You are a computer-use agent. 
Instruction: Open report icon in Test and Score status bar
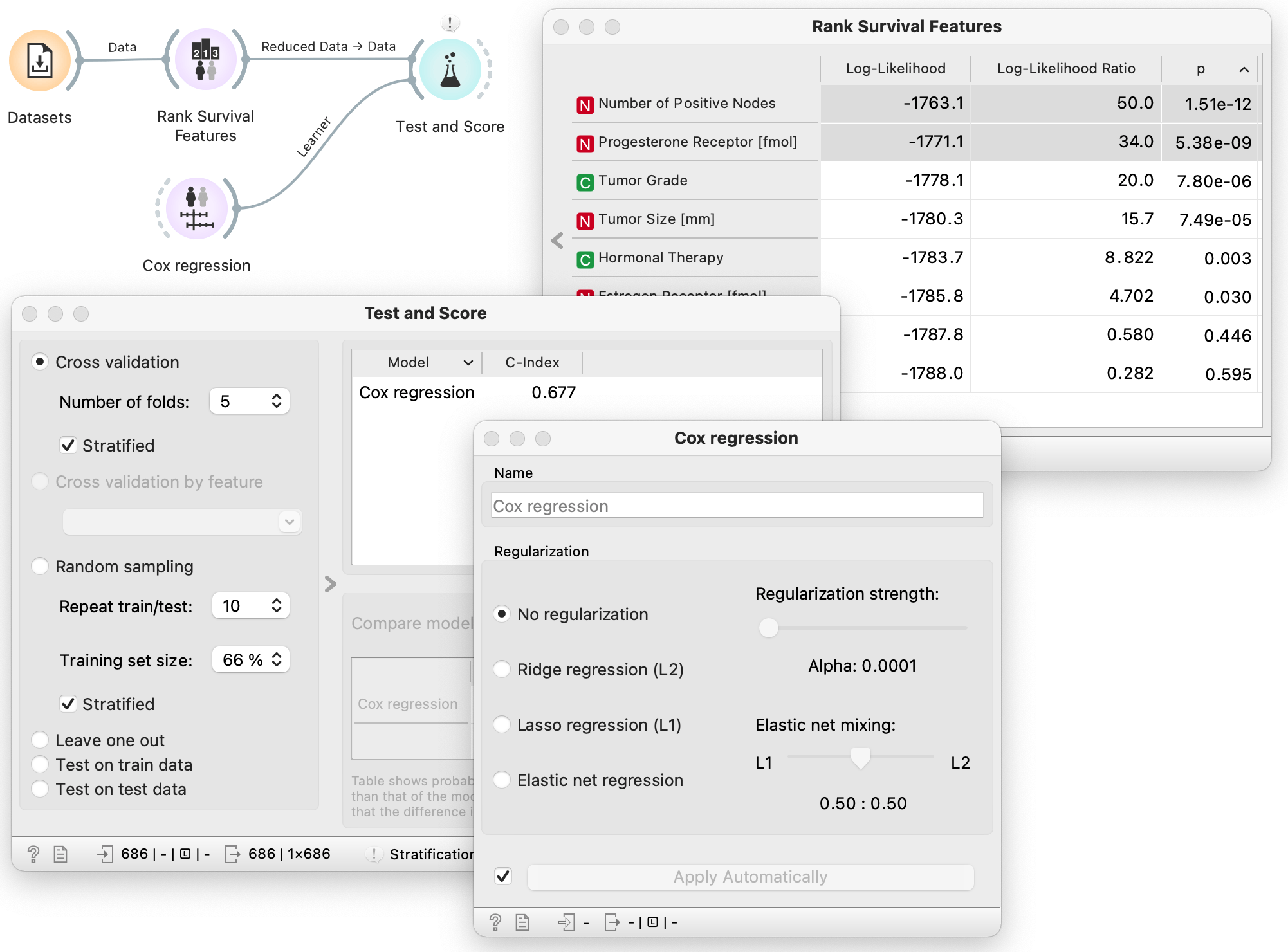click(x=60, y=854)
